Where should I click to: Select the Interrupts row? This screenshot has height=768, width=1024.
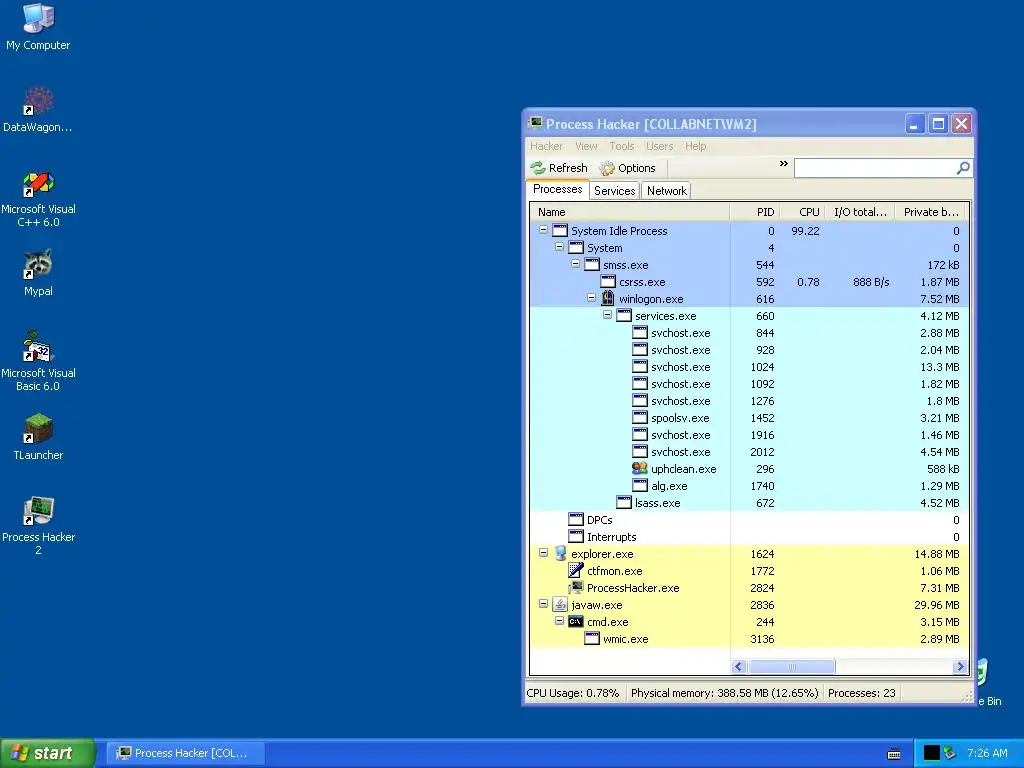point(748,536)
